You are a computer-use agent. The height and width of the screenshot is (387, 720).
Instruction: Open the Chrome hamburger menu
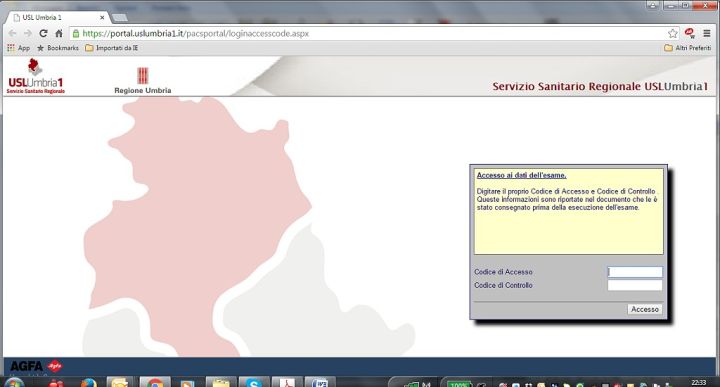tap(707, 33)
